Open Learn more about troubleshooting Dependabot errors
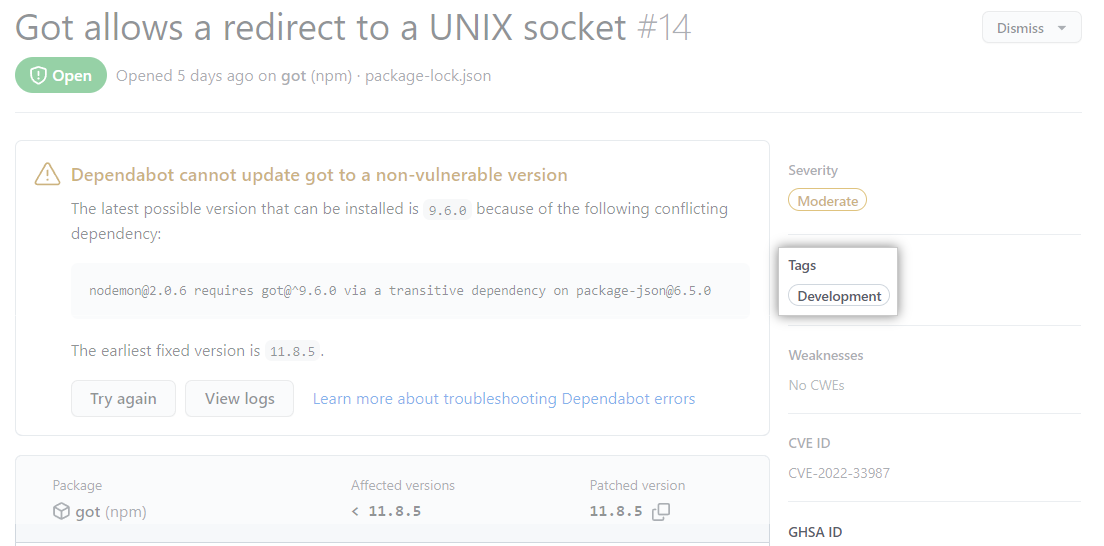 click(x=504, y=399)
